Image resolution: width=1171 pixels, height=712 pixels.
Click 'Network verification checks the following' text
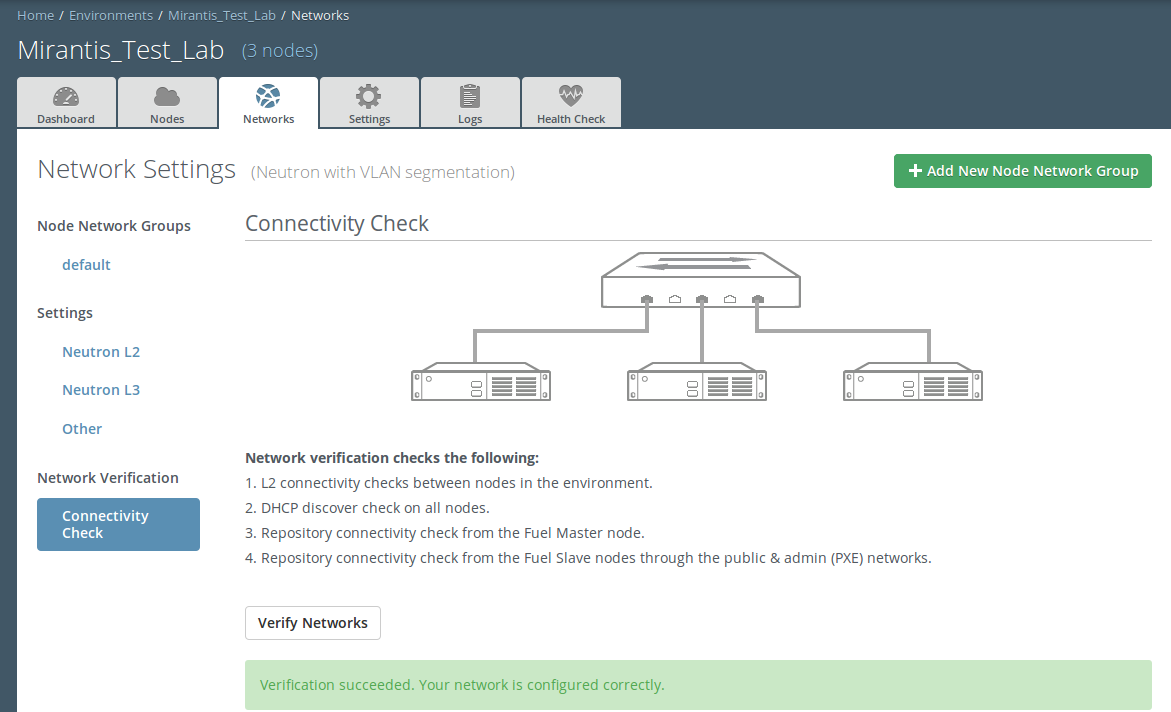392,458
